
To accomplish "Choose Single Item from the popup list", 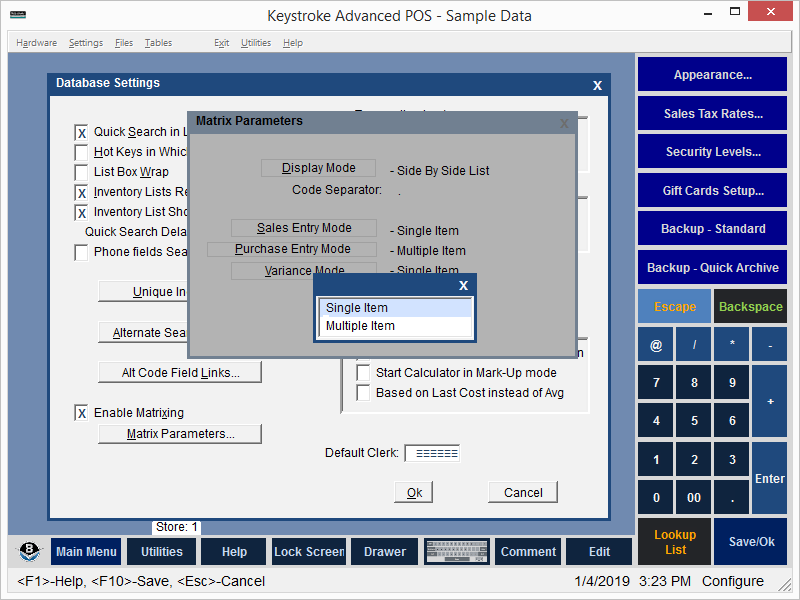I will pos(395,308).
